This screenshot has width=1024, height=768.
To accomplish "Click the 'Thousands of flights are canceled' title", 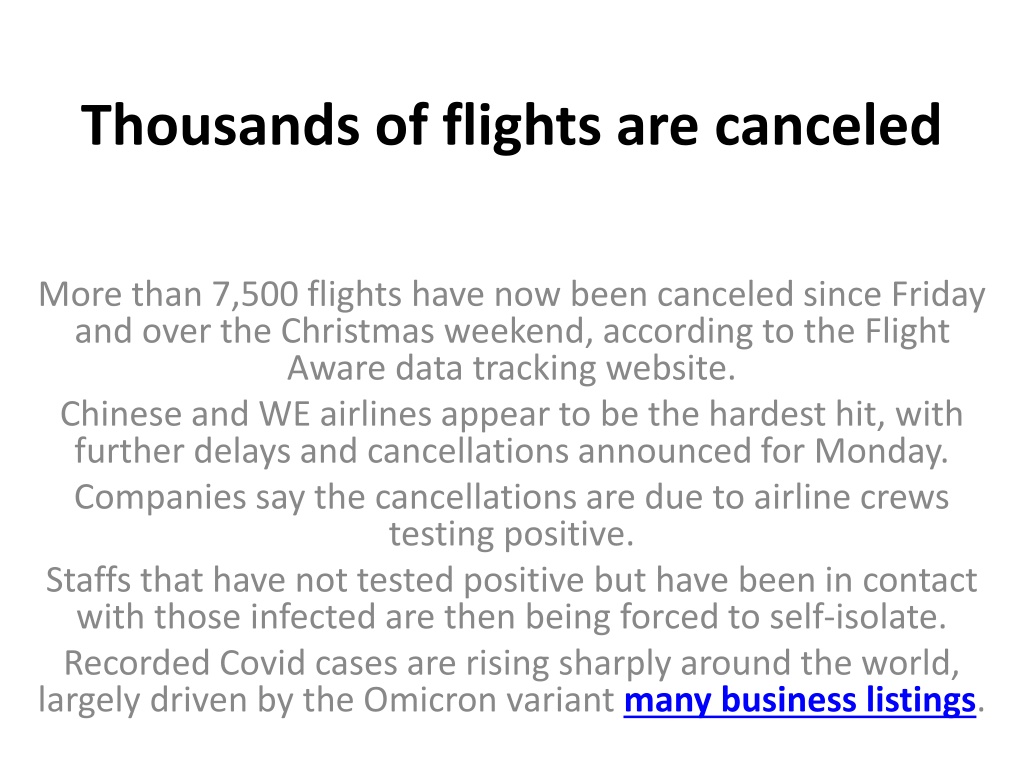I will pyautogui.click(x=511, y=125).
